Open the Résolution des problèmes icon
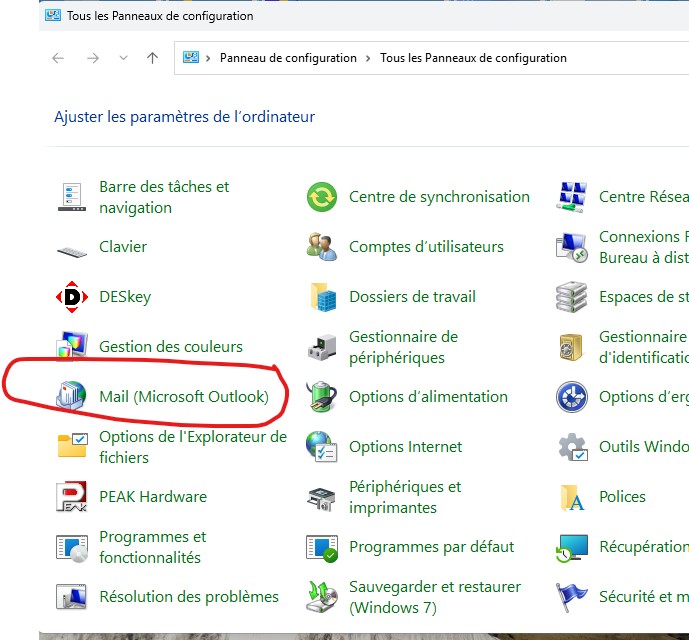689x640 pixels. [72, 597]
